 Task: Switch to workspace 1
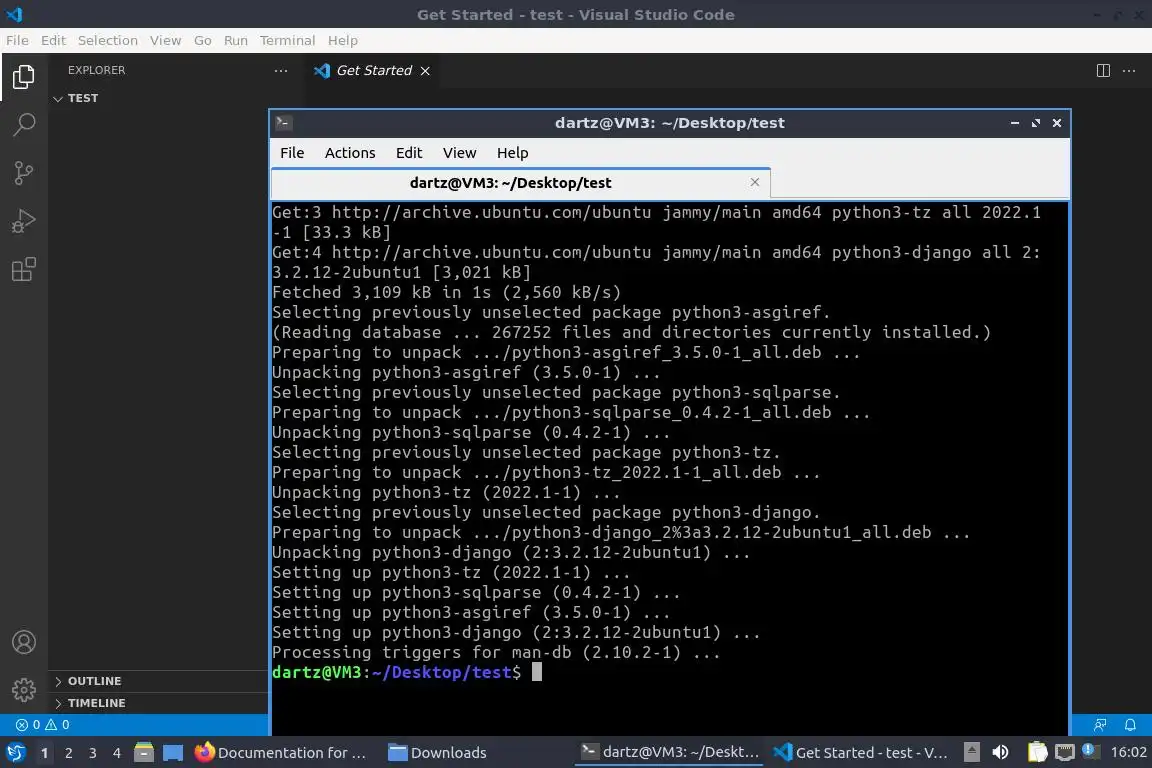coord(45,753)
